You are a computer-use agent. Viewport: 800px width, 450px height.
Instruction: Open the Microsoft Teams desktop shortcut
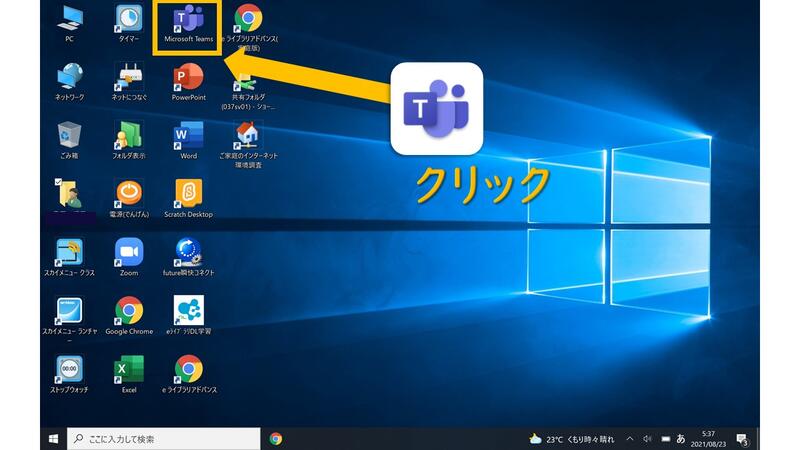point(187,20)
